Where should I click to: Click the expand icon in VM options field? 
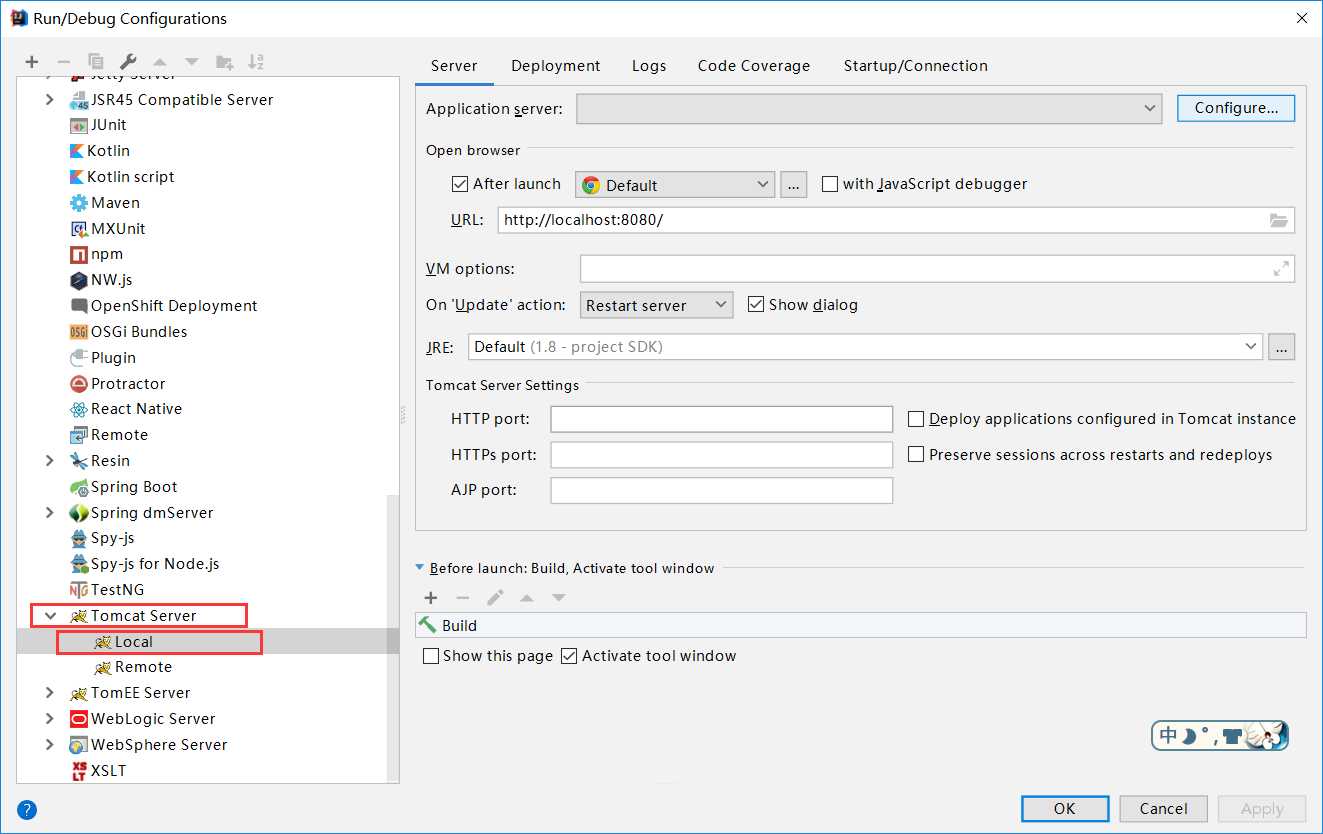[1281, 269]
